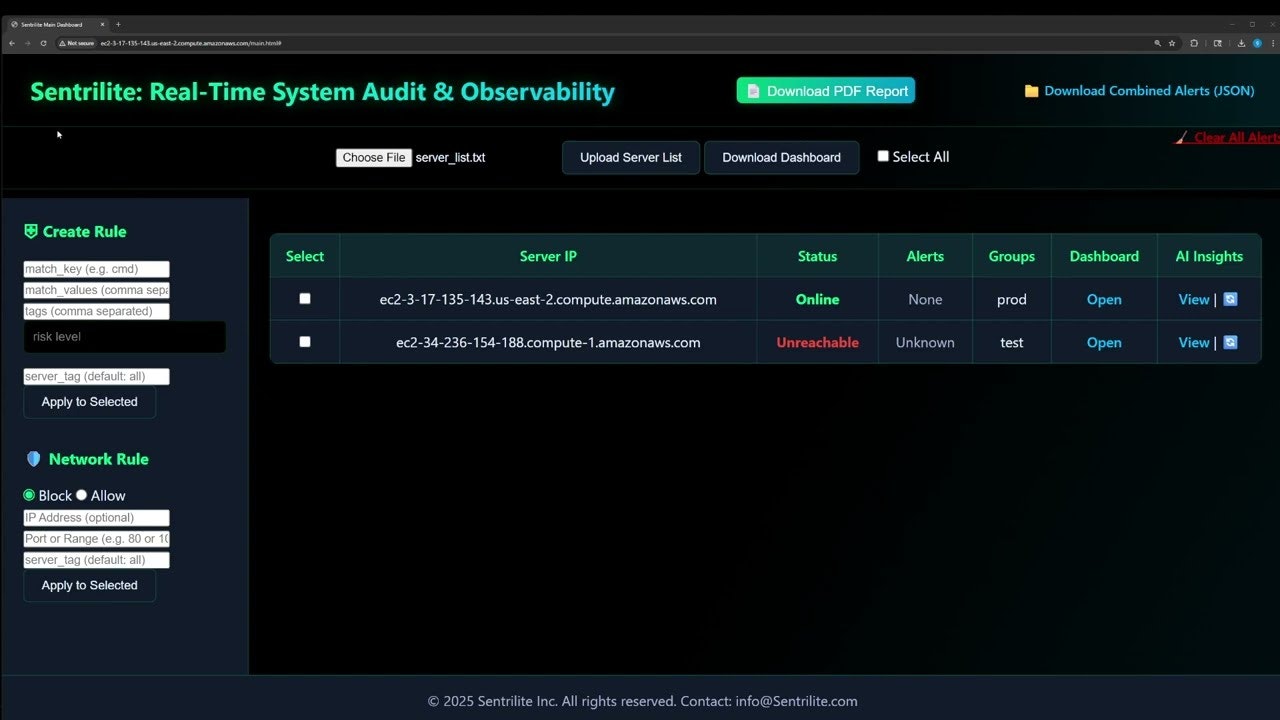
Task: Download Combined Alerts (JSON)
Action: pyautogui.click(x=1139, y=91)
